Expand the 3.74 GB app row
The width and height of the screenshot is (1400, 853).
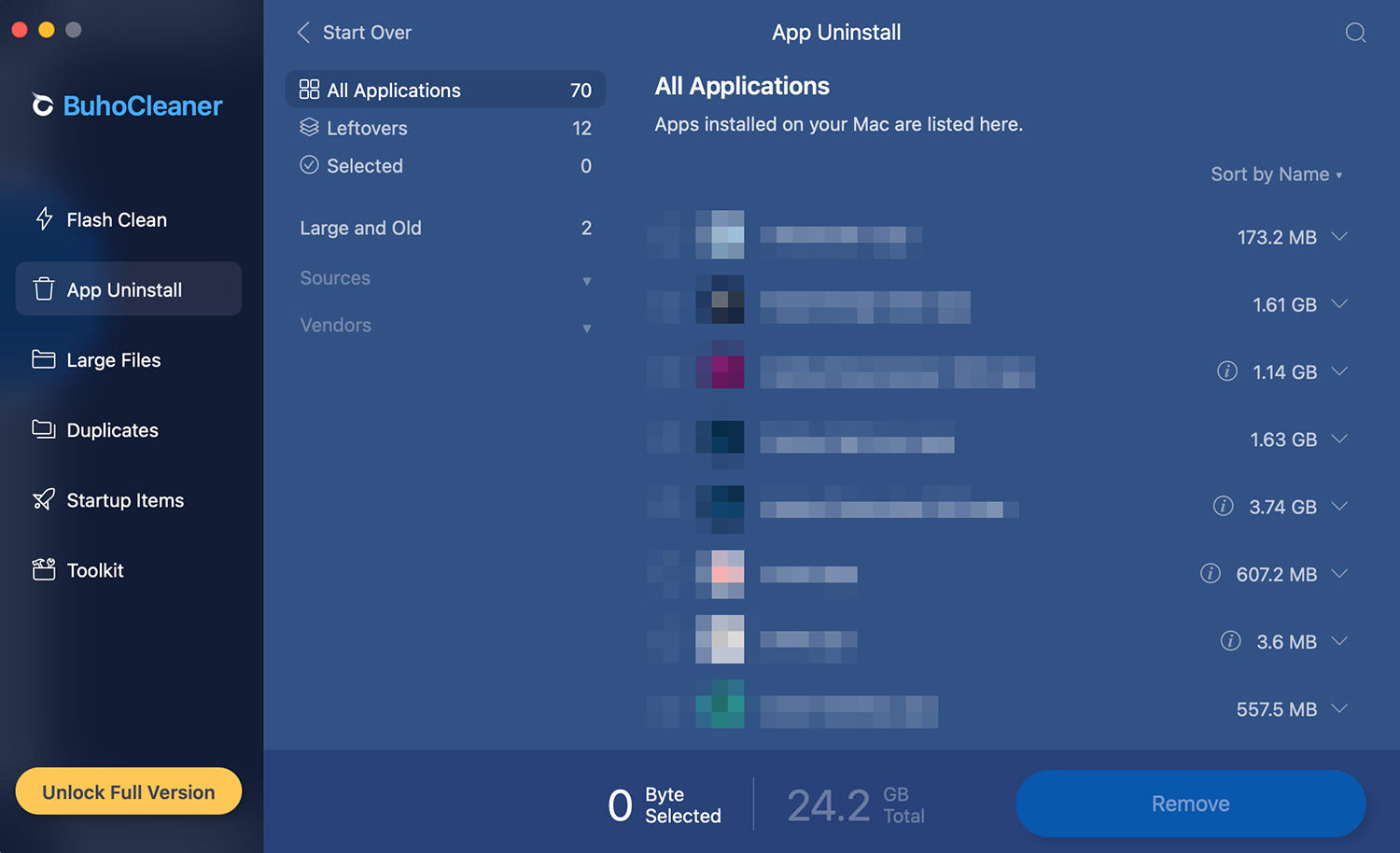[1339, 506]
